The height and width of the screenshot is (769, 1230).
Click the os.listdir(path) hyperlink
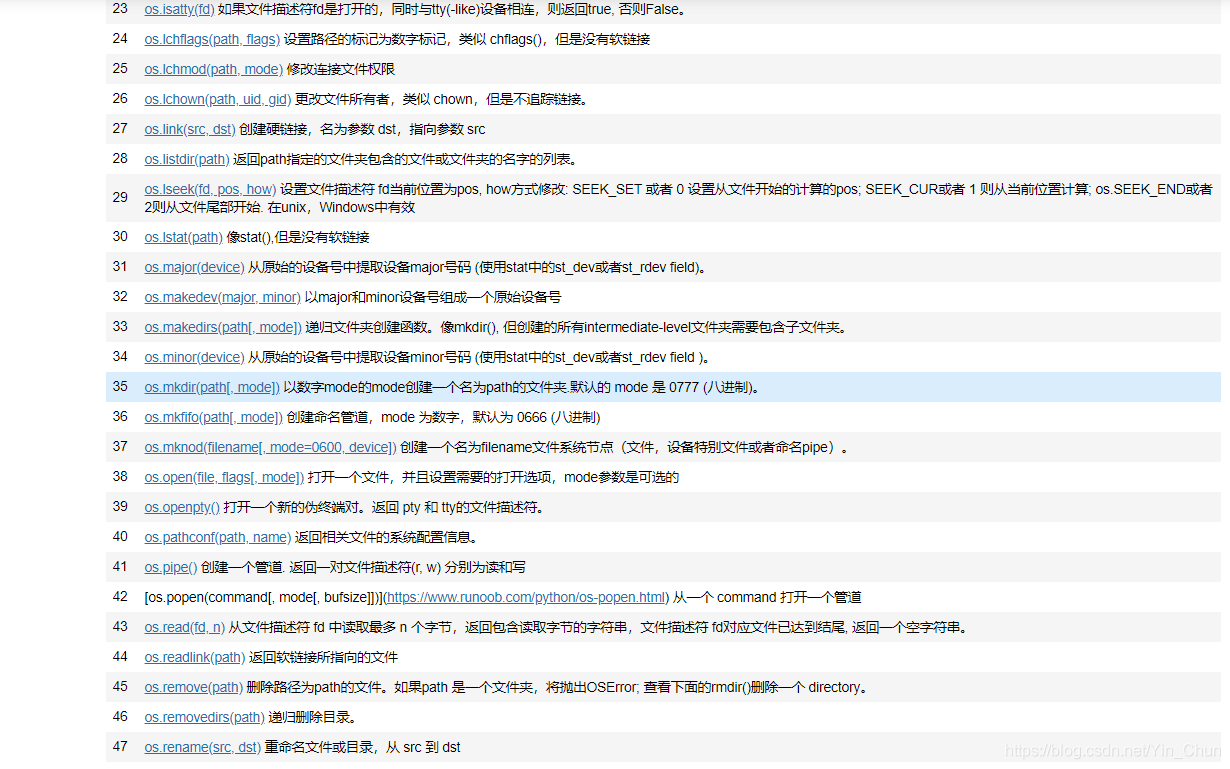click(186, 159)
